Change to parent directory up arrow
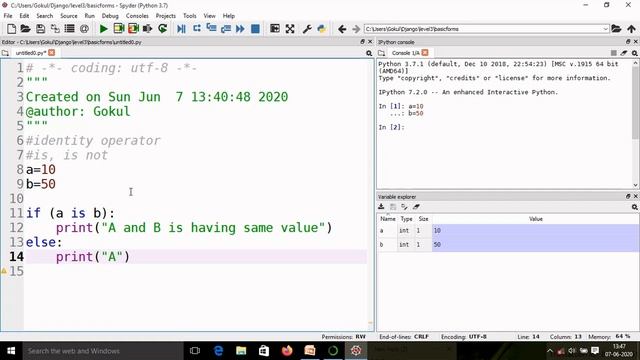The width and height of the screenshot is (640, 360). point(631,29)
